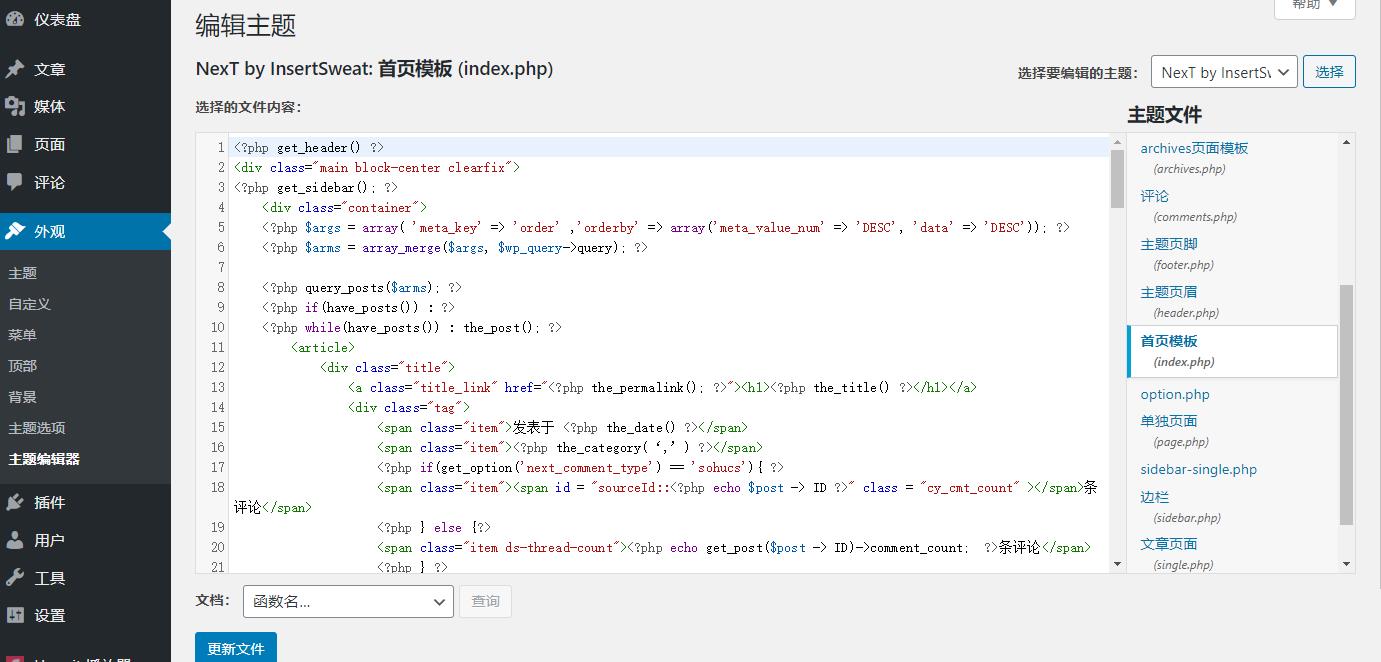The width and height of the screenshot is (1381, 662).
Task: Click the 插件 plug icon
Action: 15,502
